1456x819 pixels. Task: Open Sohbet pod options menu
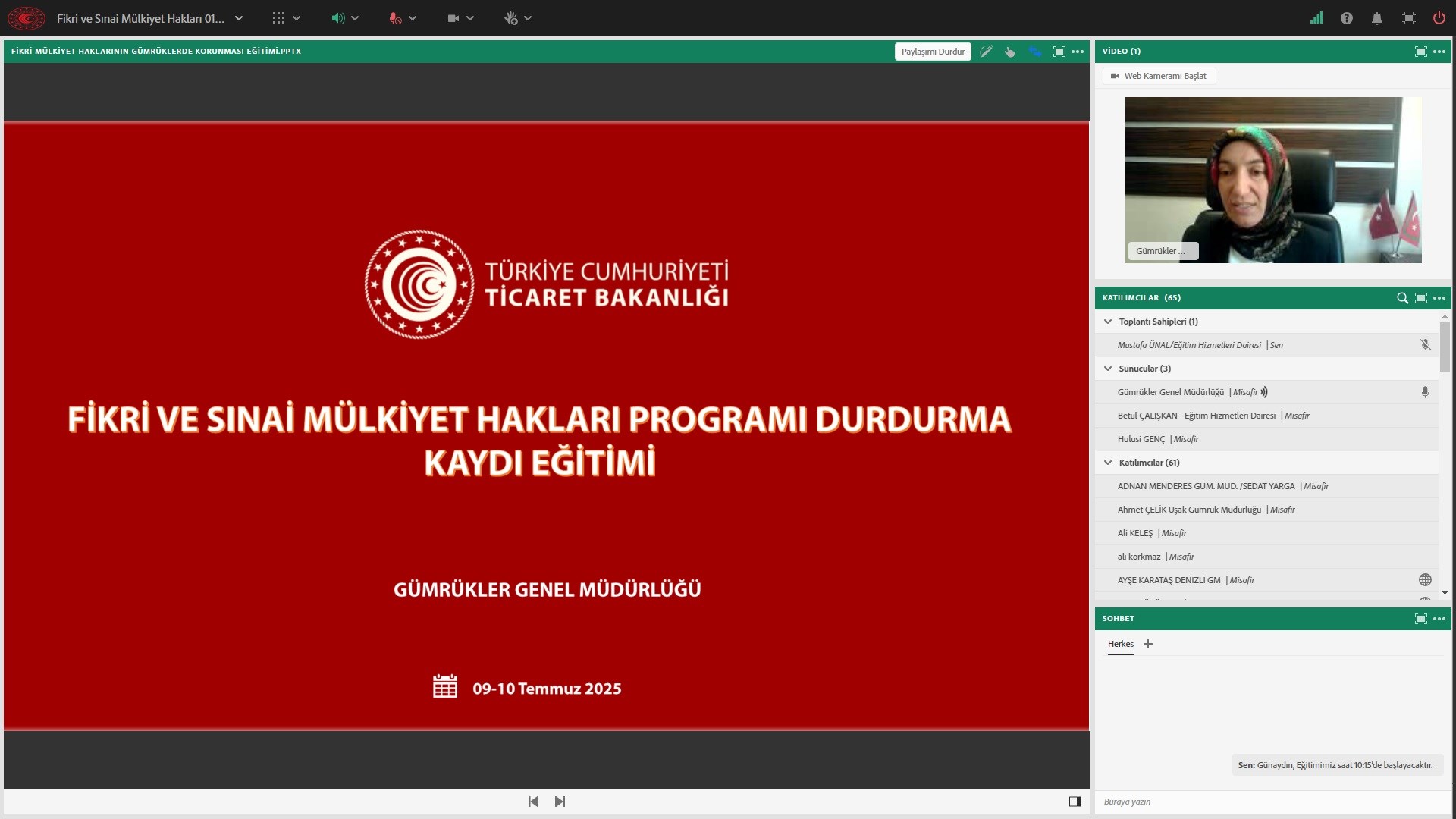coord(1439,619)
